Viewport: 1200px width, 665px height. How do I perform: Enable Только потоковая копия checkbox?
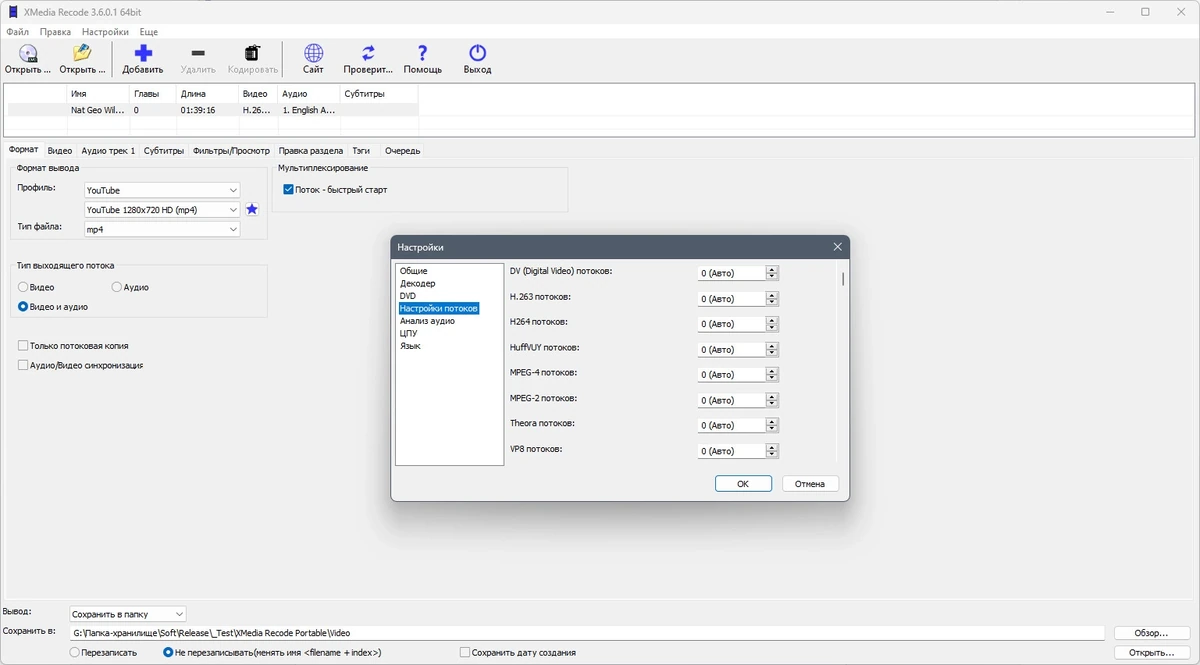tap(23, 346)
